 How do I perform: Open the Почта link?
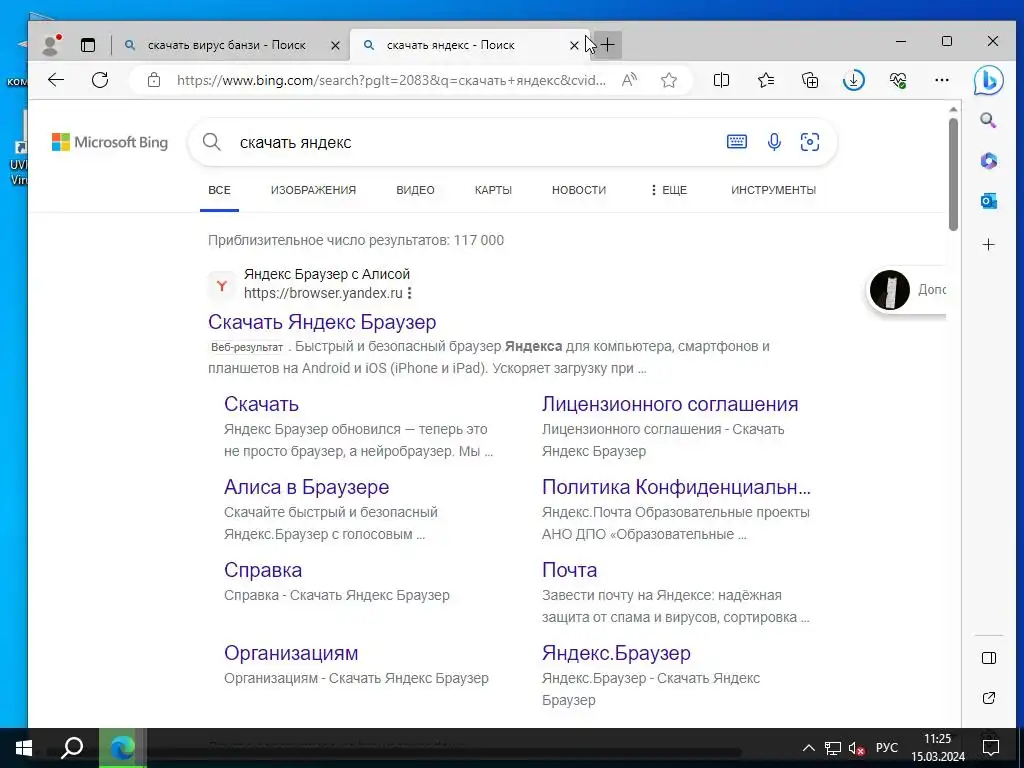(x=569, y=570)
